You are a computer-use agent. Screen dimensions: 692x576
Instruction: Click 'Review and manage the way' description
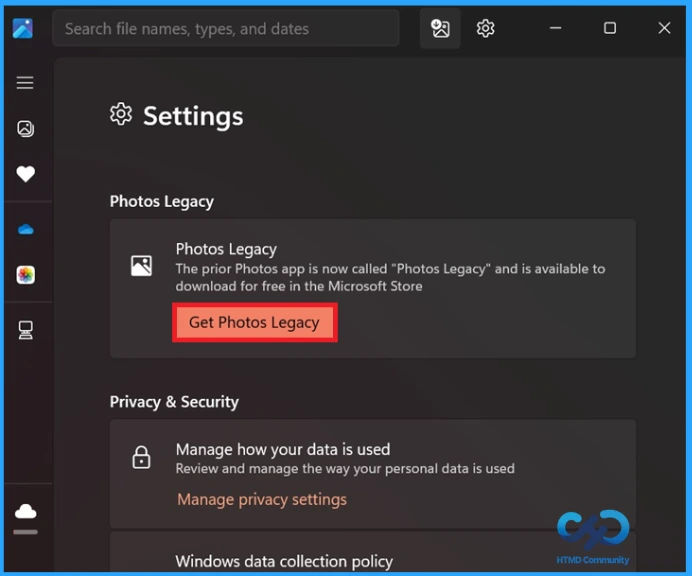pos(345,468)
